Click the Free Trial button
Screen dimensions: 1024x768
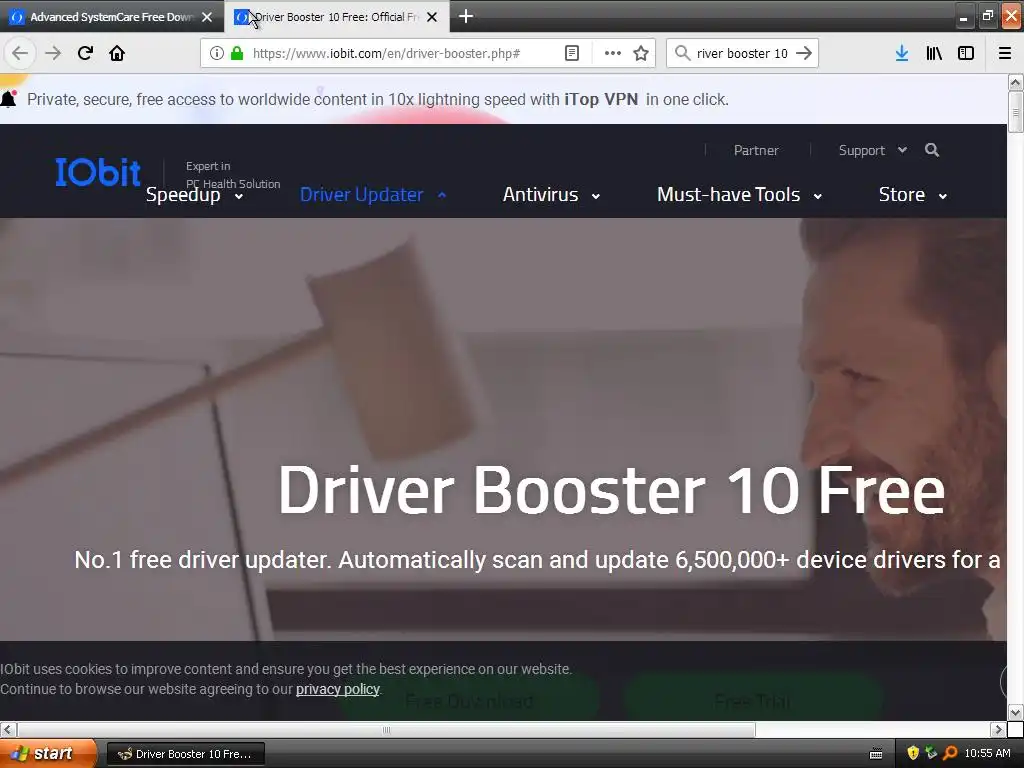(753, 701)
